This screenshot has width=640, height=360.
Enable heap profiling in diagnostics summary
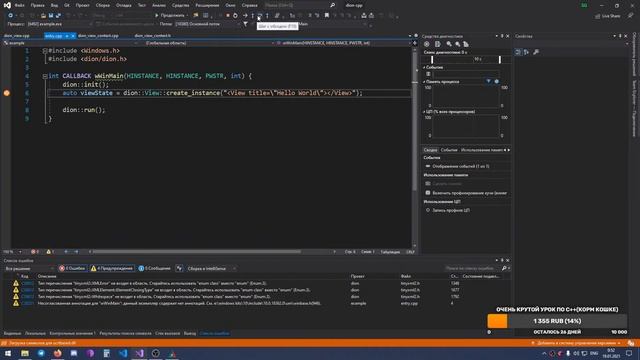466,193
